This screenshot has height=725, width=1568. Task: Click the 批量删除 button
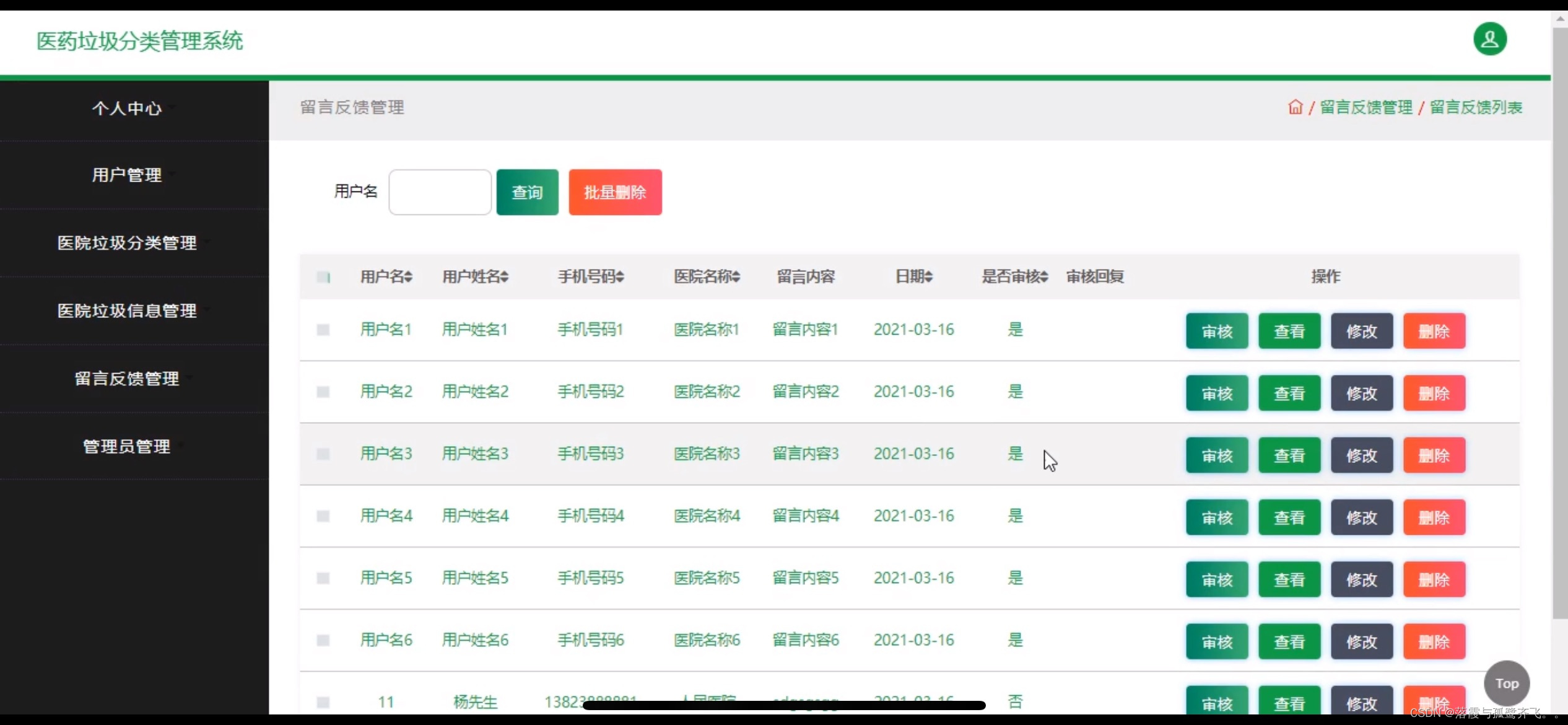point(615,192)
